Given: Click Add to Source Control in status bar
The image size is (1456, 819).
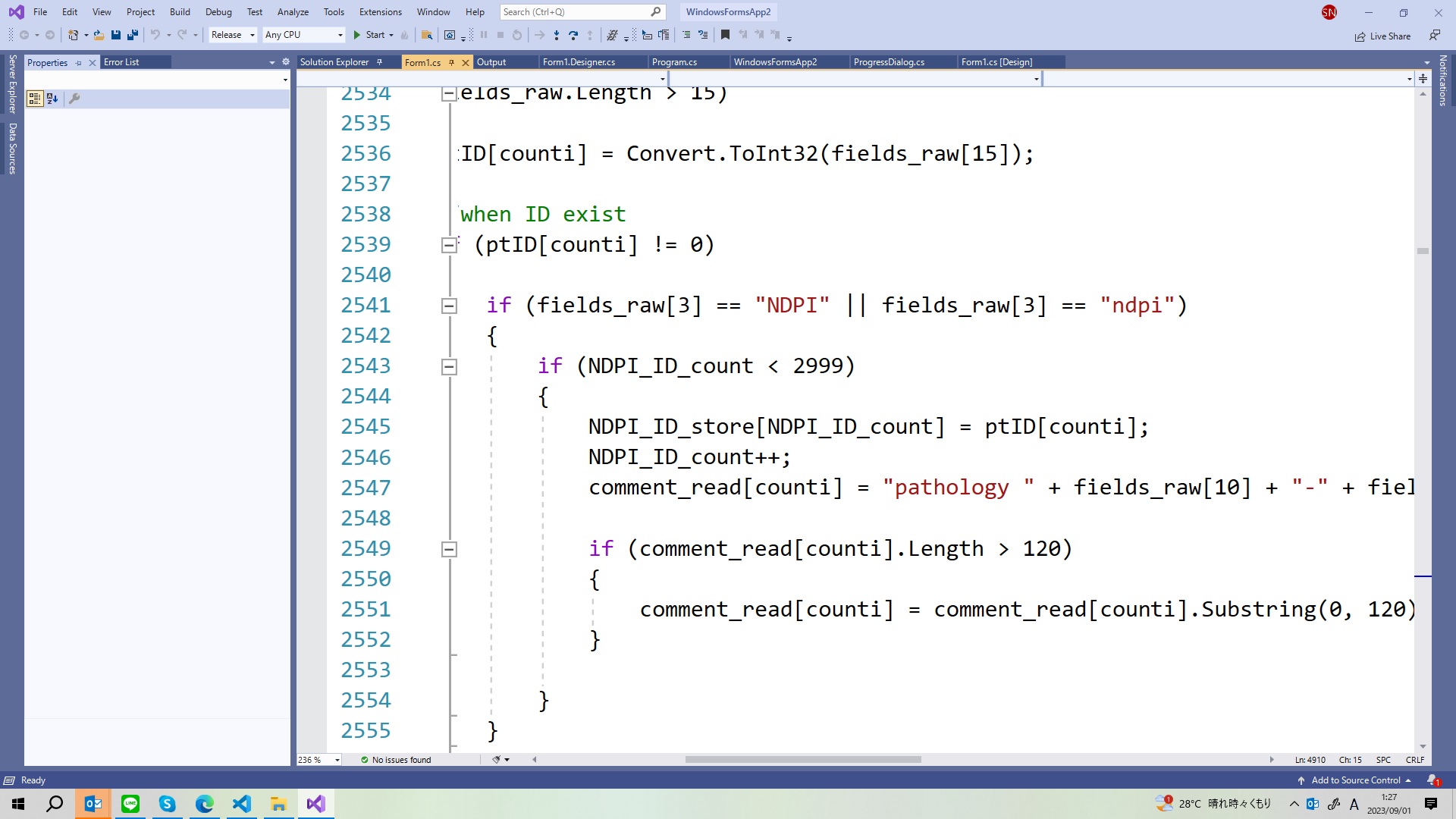Looking at the screenshot, I should (x=1355, y=780).
